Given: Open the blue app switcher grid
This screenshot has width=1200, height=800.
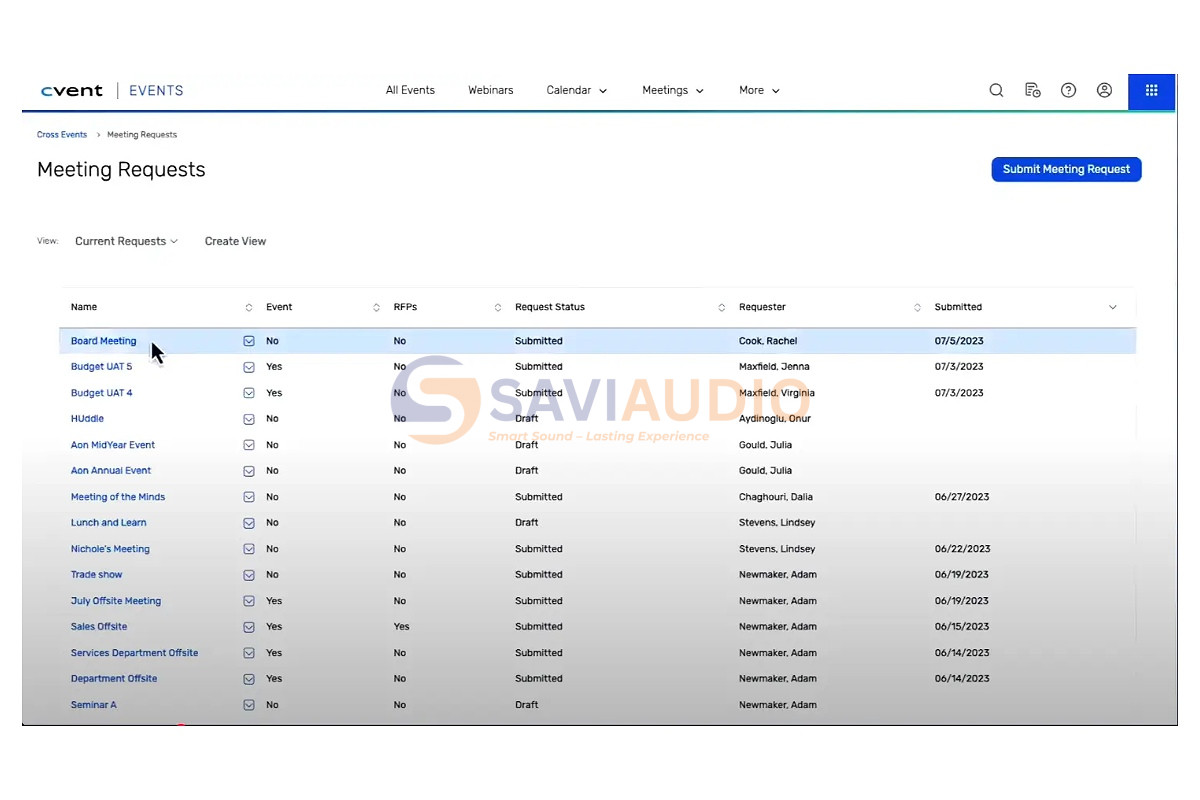Looking at the screenshot, I should coord(1152,90).
